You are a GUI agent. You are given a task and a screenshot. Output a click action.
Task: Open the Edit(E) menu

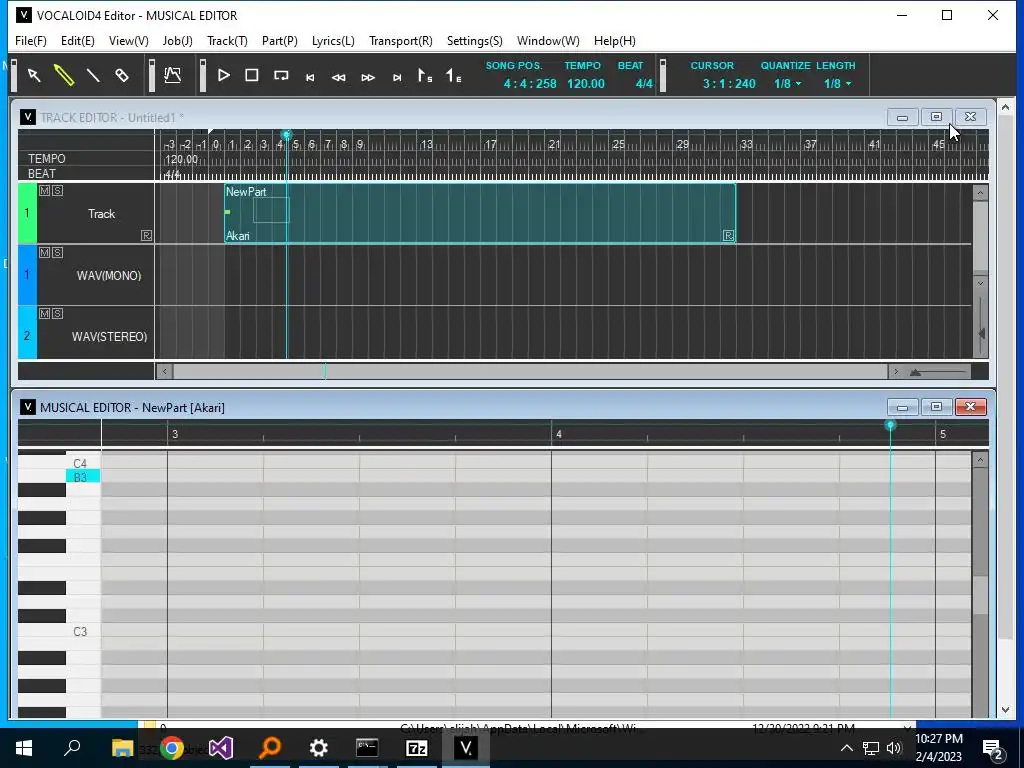pyautogui.click(x=78, y=40)
